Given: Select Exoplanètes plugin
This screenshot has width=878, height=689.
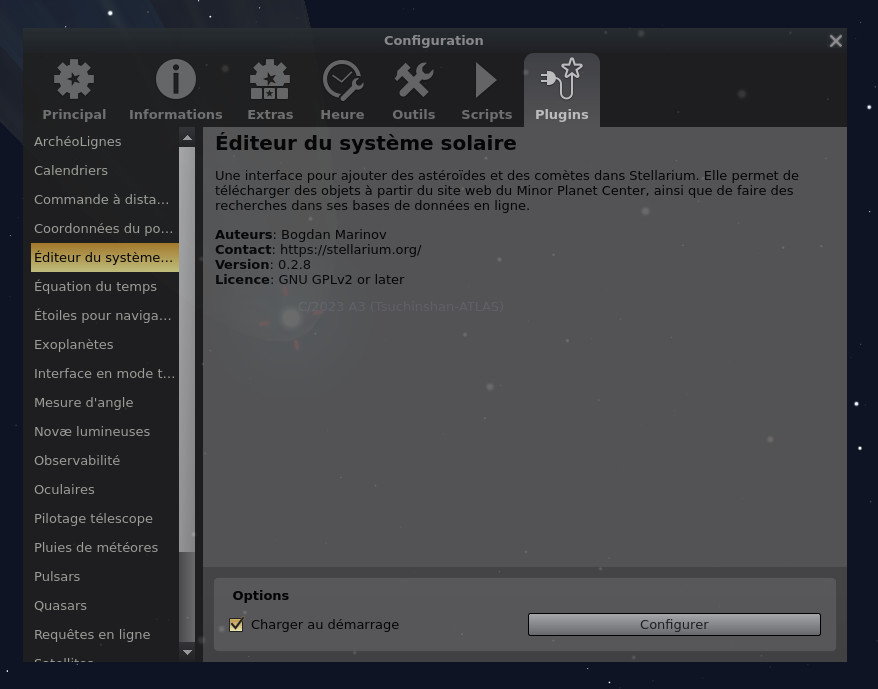Looking at the screenshot, I should pyautogui.click(x=105, y=344).
